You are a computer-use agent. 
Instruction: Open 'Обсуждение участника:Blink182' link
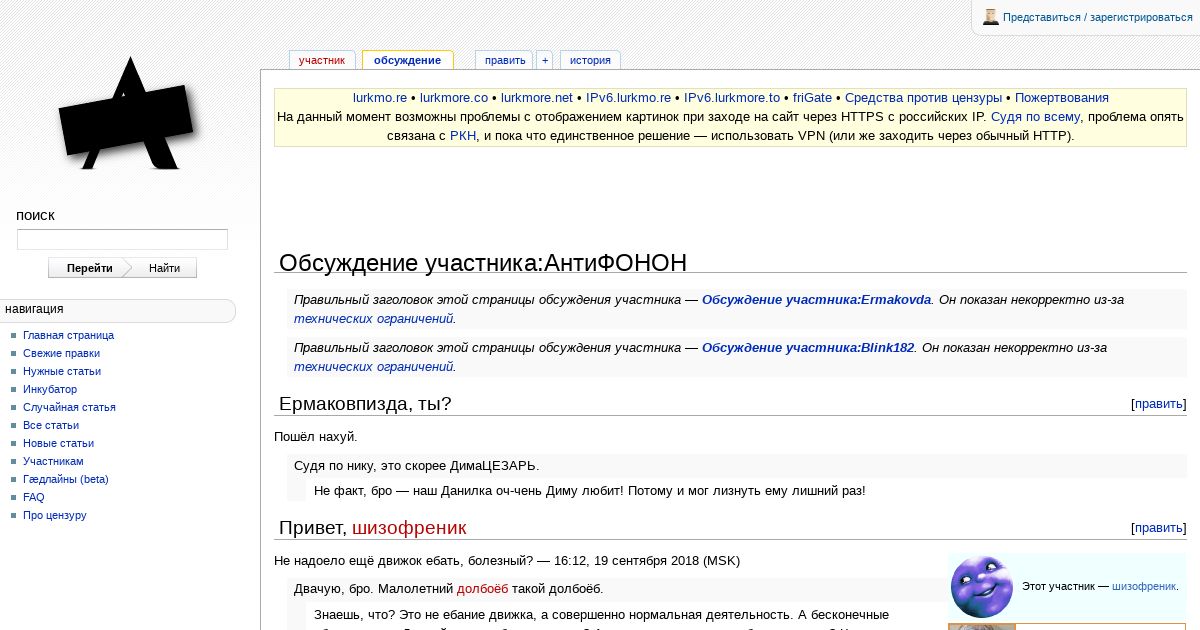click(x=808, y=347)
